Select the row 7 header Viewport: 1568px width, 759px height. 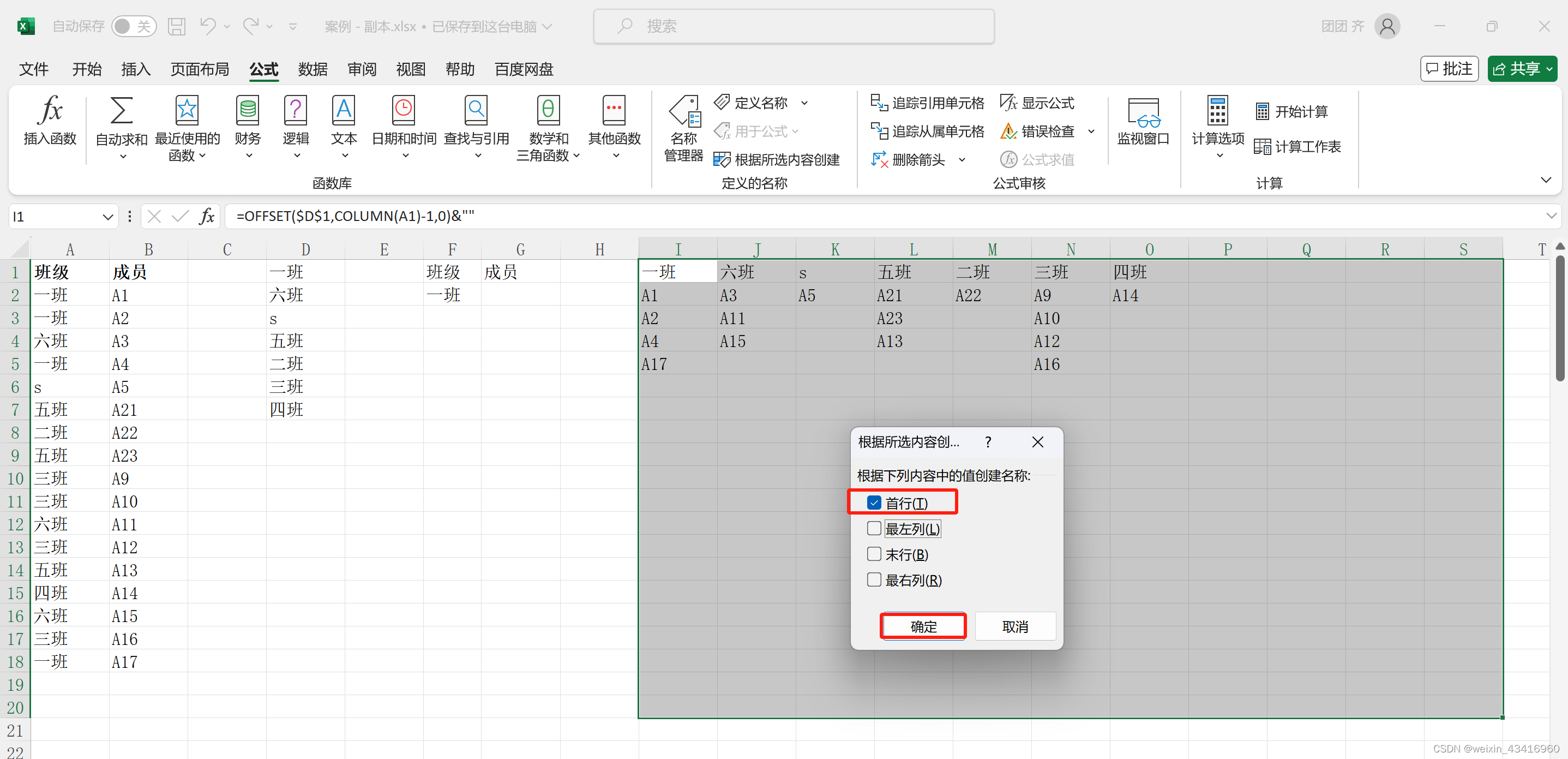click(15, 409)
